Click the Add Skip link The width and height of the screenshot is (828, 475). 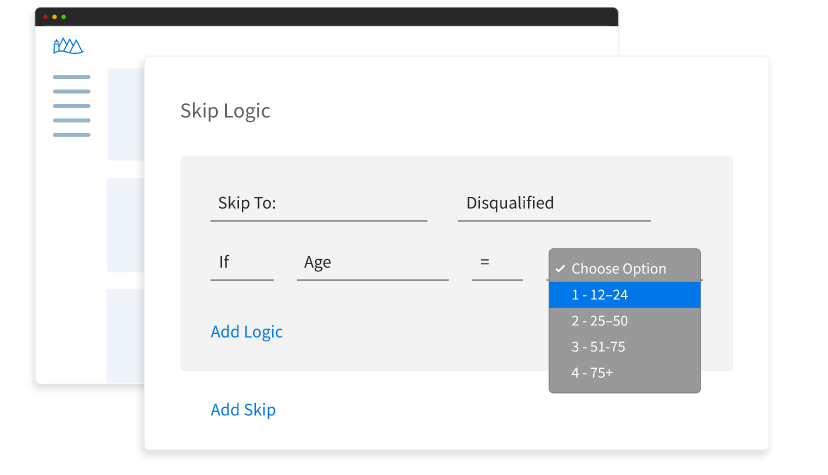point(243,410)
